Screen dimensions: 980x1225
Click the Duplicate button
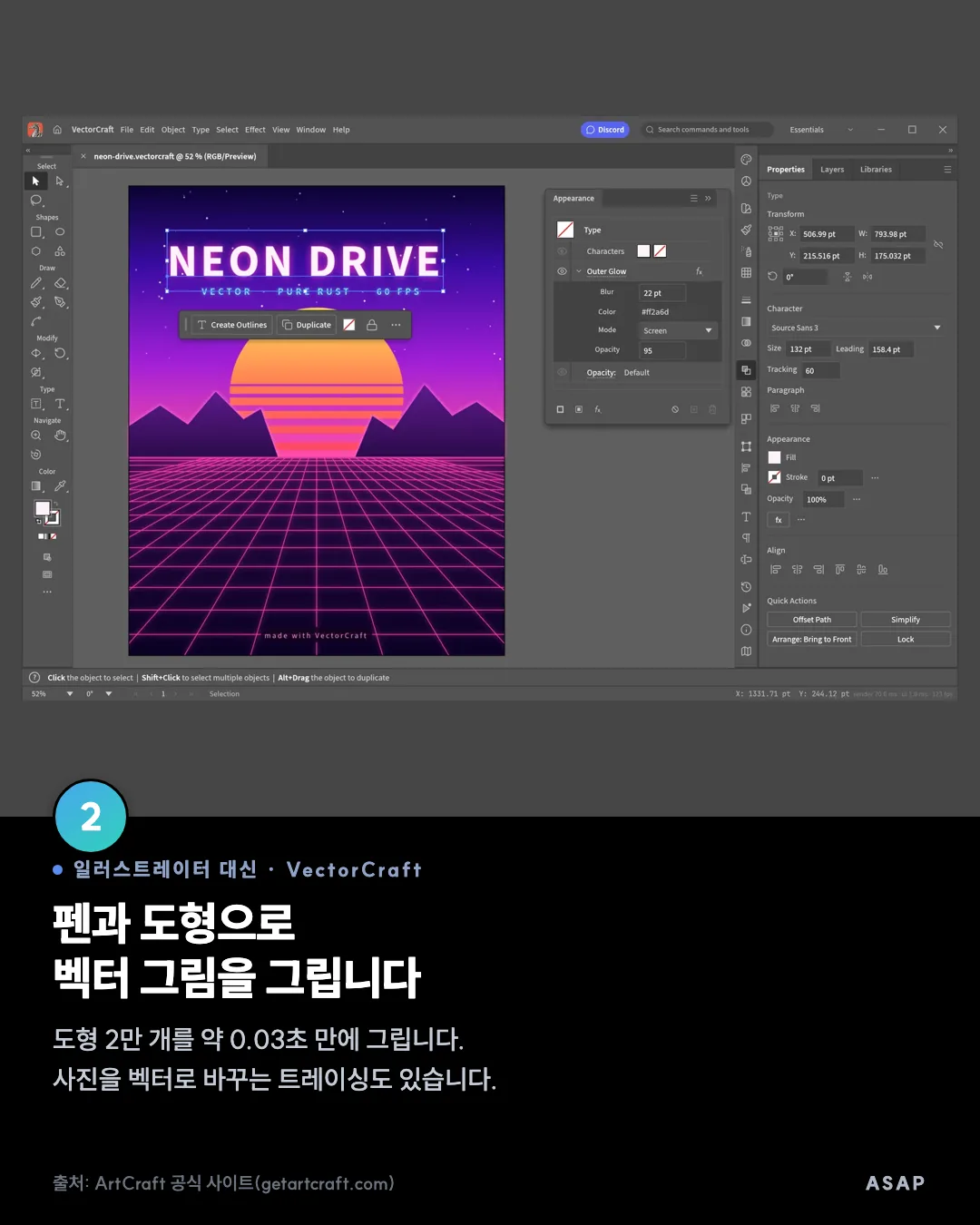[x=307, y=325]
